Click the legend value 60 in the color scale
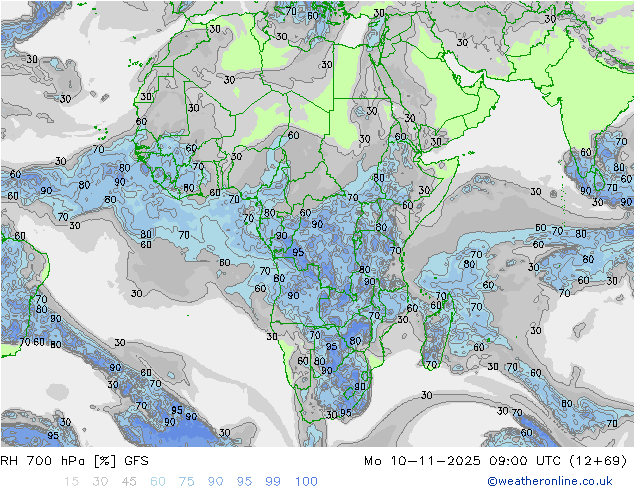The image size is (634, 490). tap(158, 482)
